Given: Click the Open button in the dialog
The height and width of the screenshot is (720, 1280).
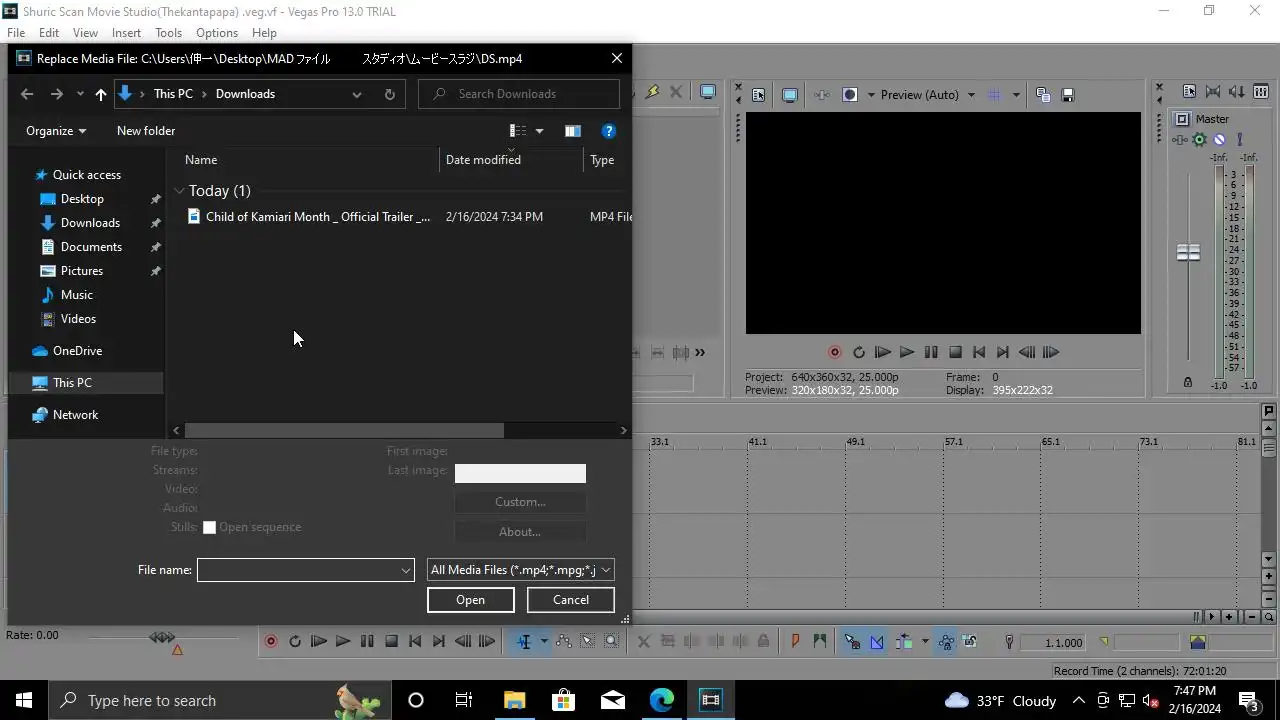Looking at the screenshot, I should tap(470, 600).
